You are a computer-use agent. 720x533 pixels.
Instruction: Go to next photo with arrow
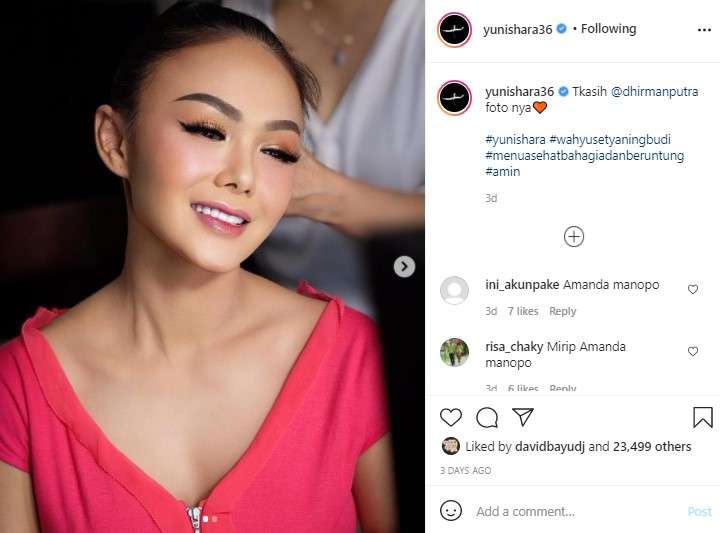404,266
